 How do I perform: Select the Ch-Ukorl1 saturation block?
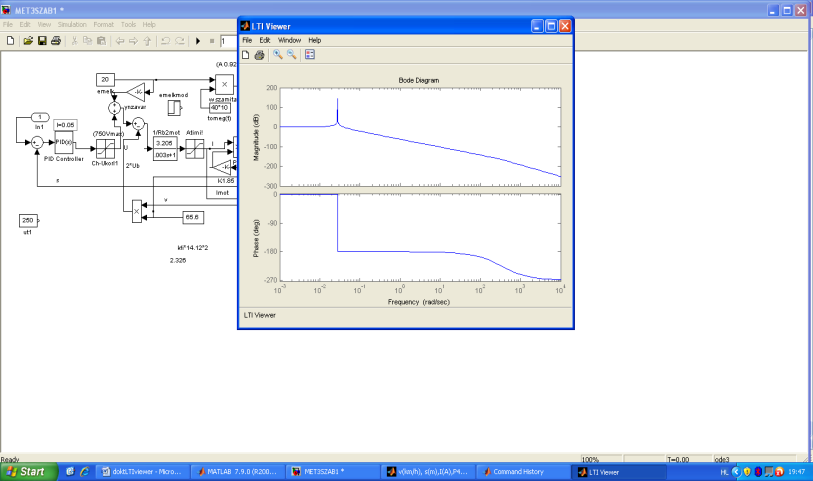coord(105,149)
